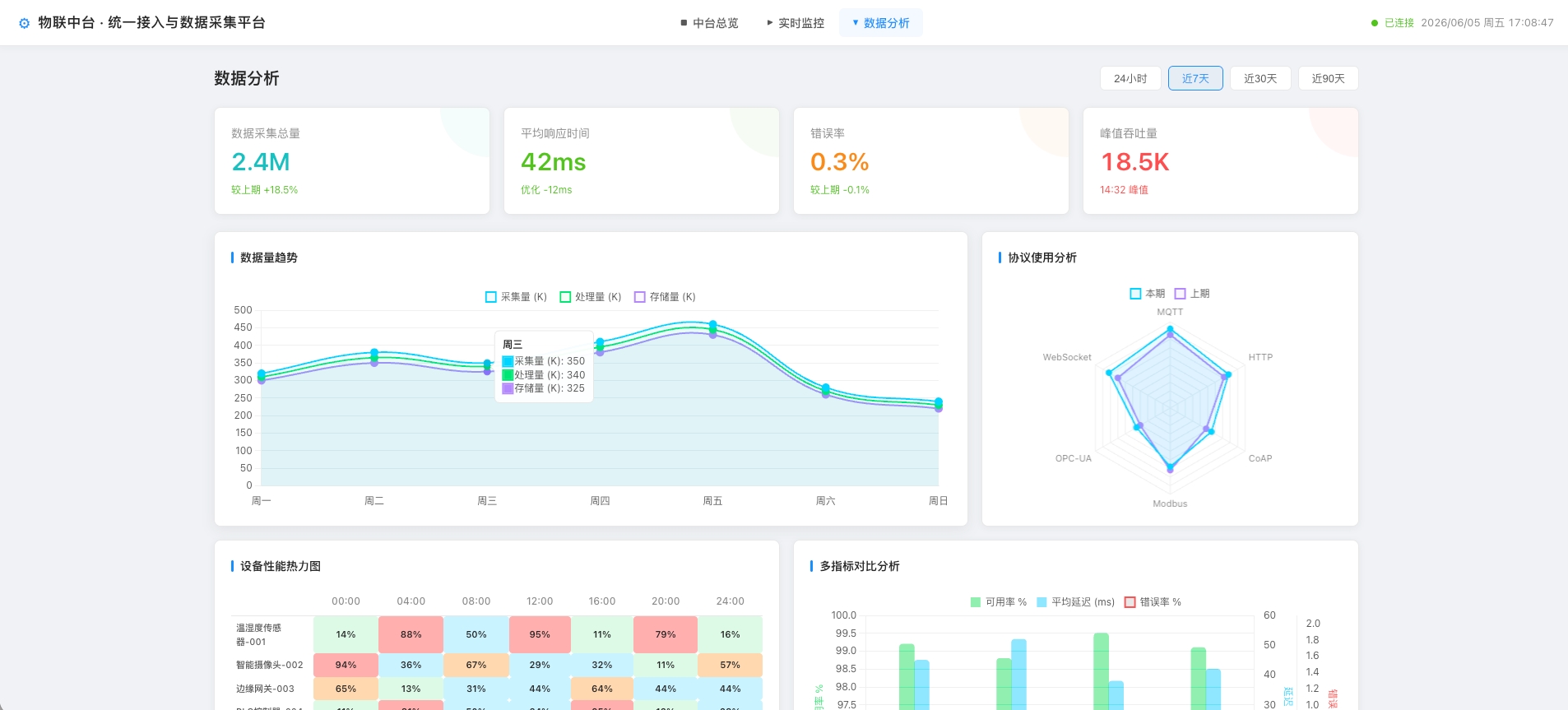Switch to the 实时监控 tab
Viewport: 1568px width, 710px height.
tap(796, 23)
